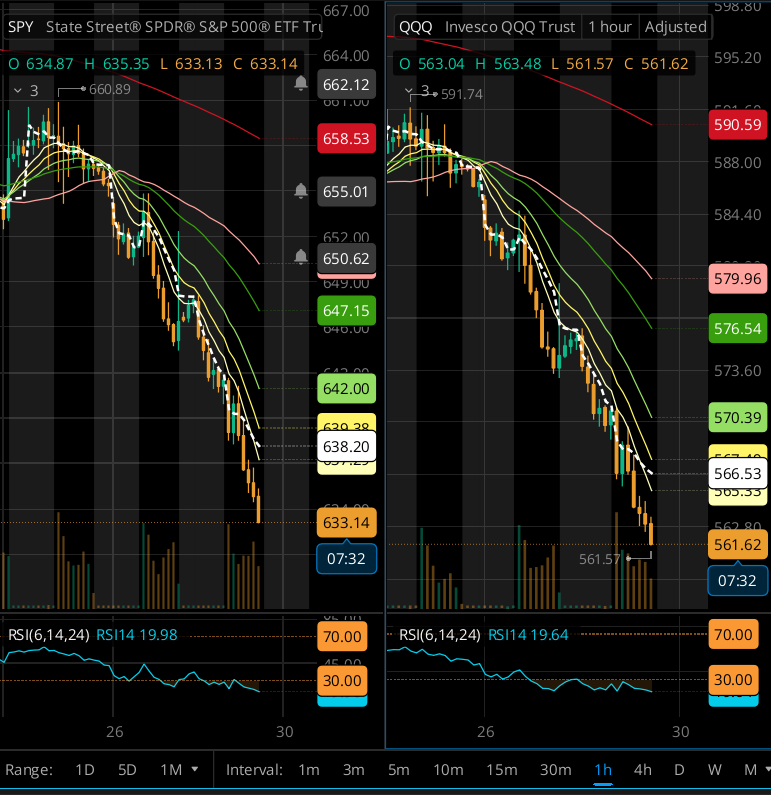Click the SPY State Street name label
The image size is (771, 795).
[184, 27]
